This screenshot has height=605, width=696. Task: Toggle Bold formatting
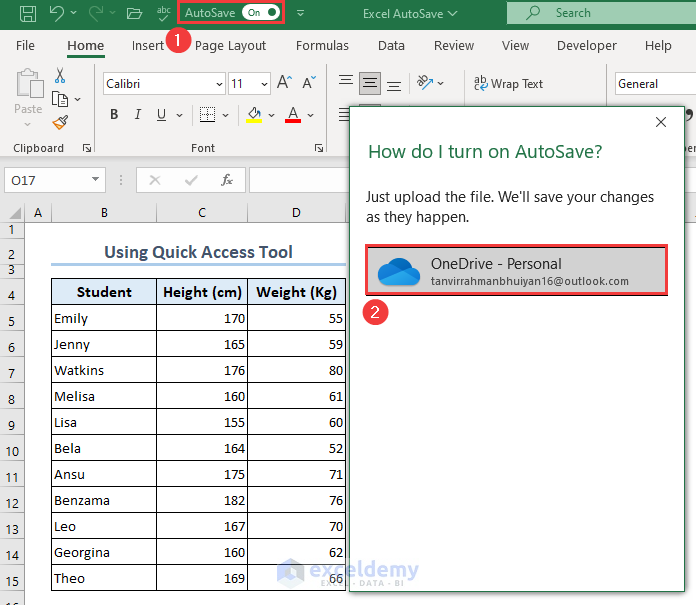114,115
